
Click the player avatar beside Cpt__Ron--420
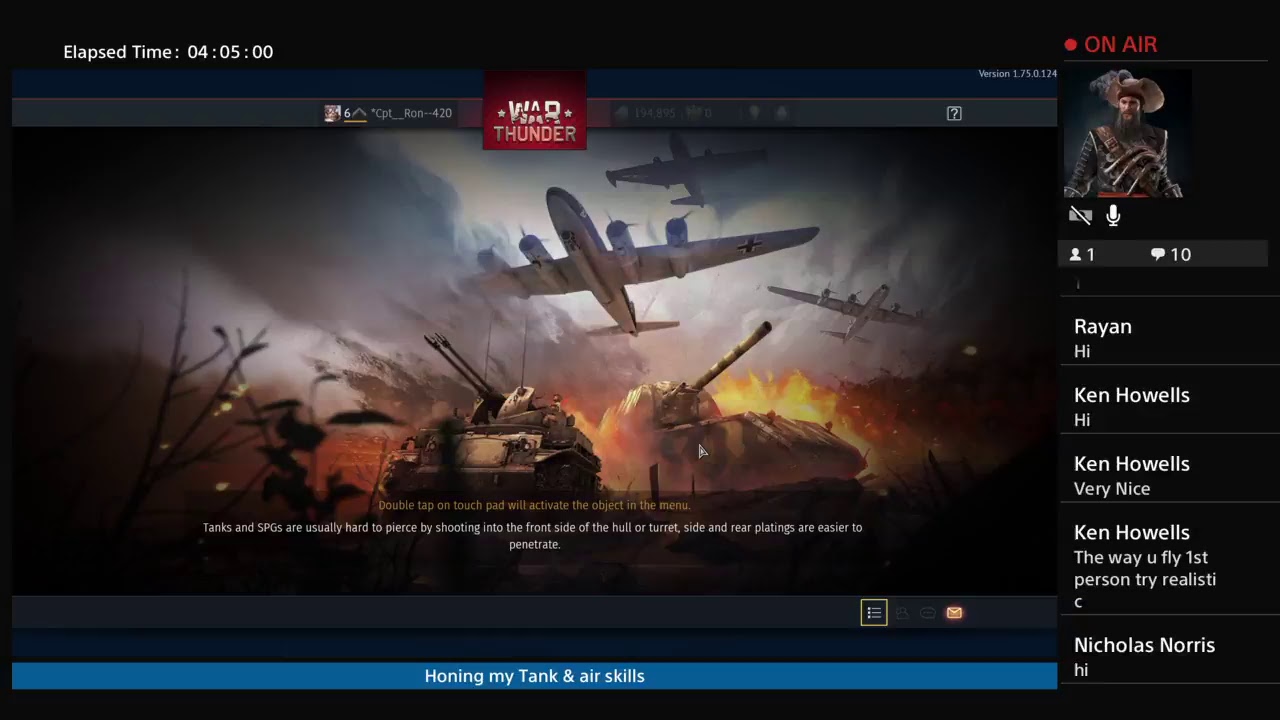tap(332, 113)
